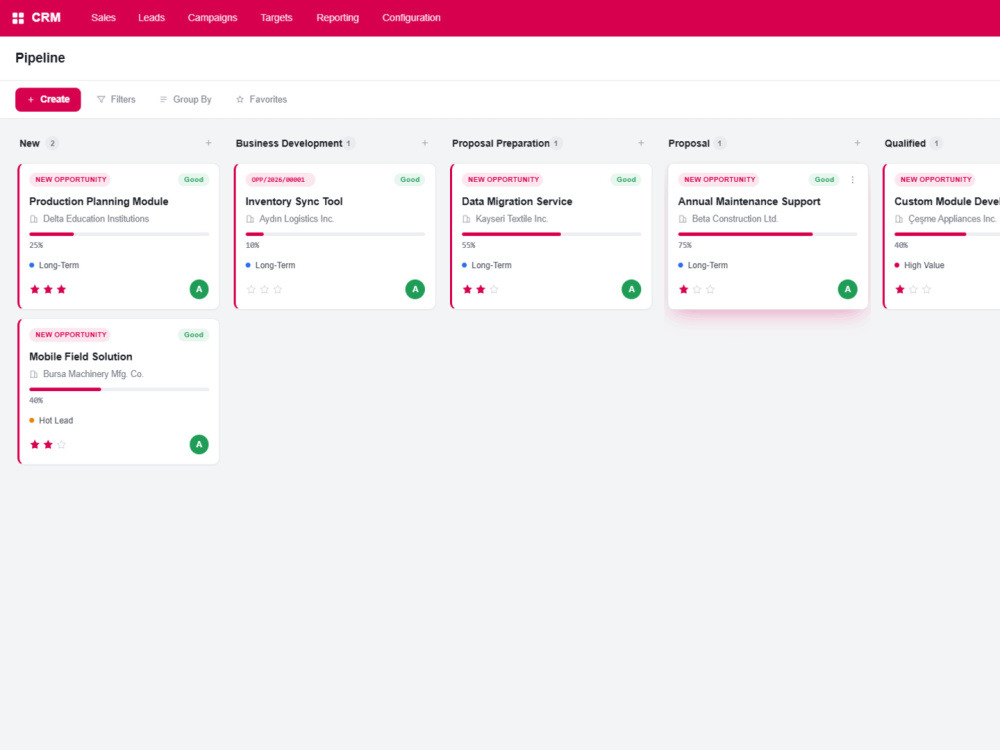Click company icon beside Bursa Machinery Mfg. Co.

tap(34, 374)
